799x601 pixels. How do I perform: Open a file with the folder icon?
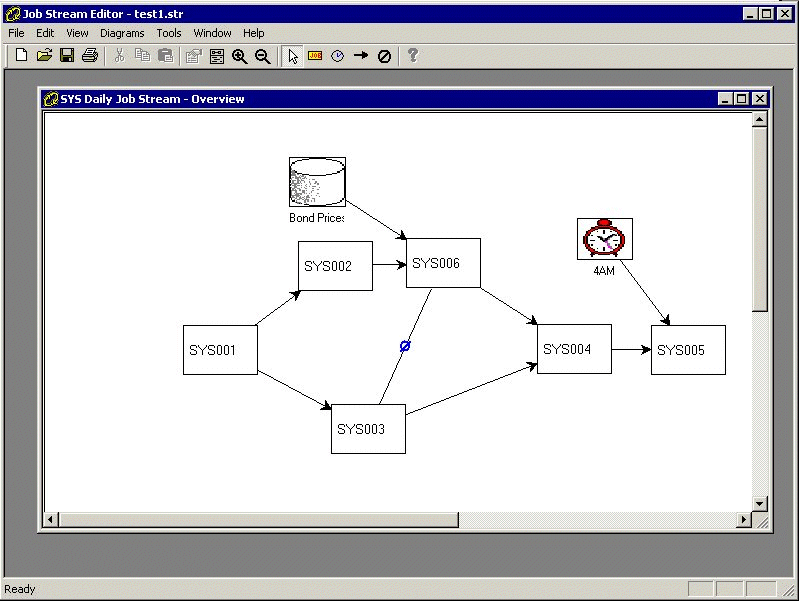[44, 56]
